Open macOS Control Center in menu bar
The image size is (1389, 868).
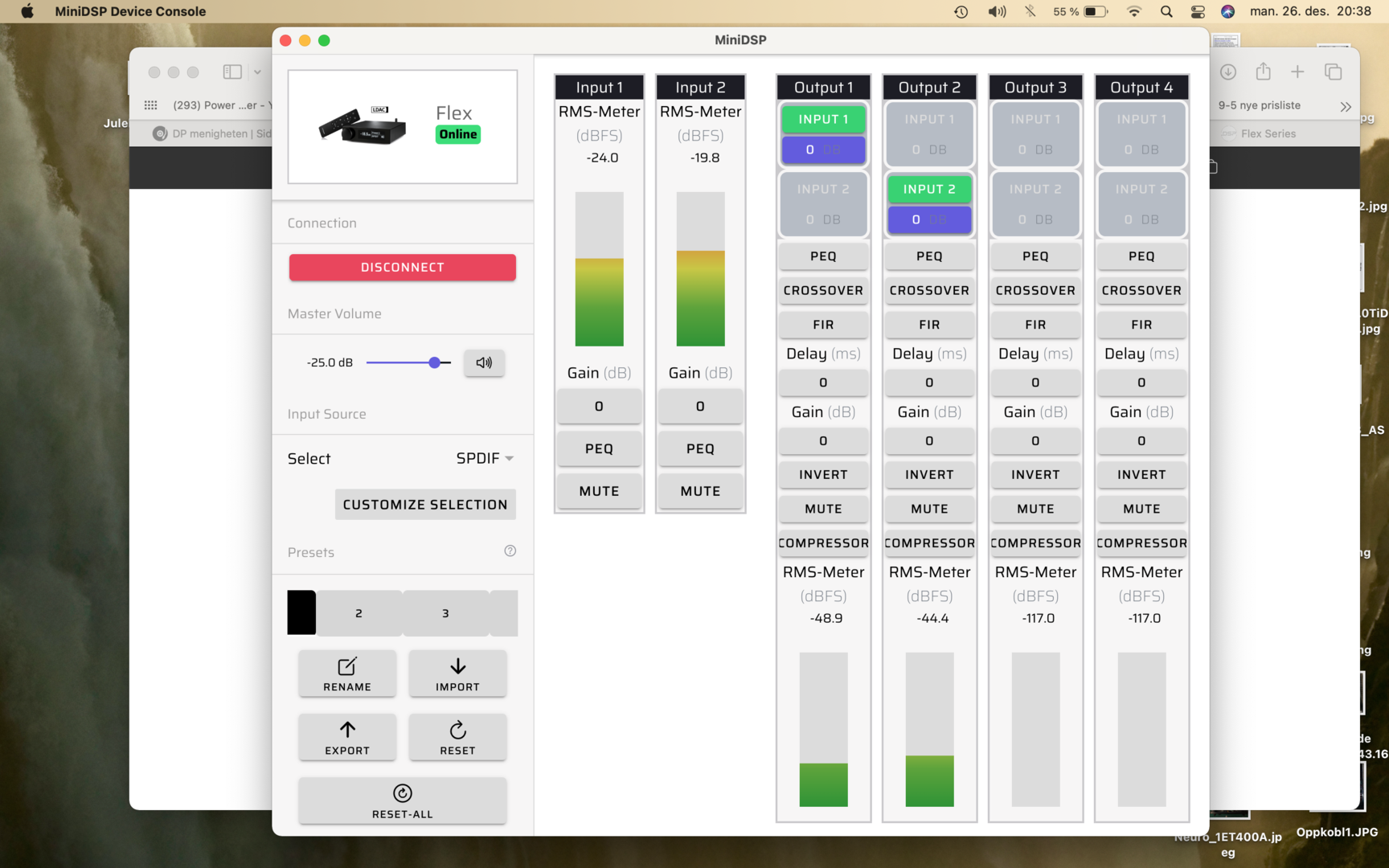pyautogui.click(x=1198, y=11)
